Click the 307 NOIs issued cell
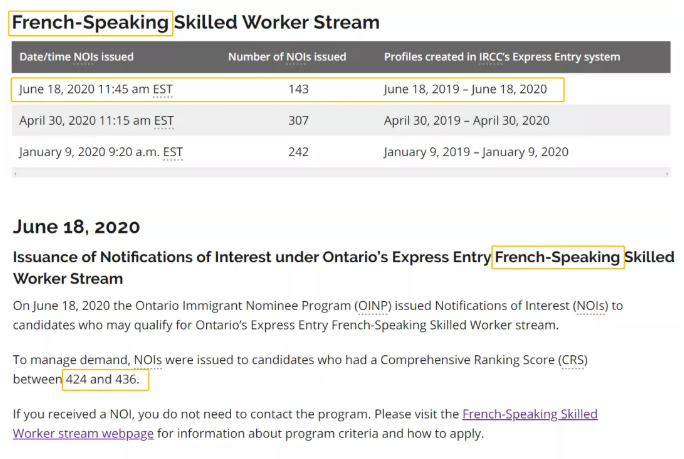Image resolution: width=684 pixels, height=459 pixels. 297,121
